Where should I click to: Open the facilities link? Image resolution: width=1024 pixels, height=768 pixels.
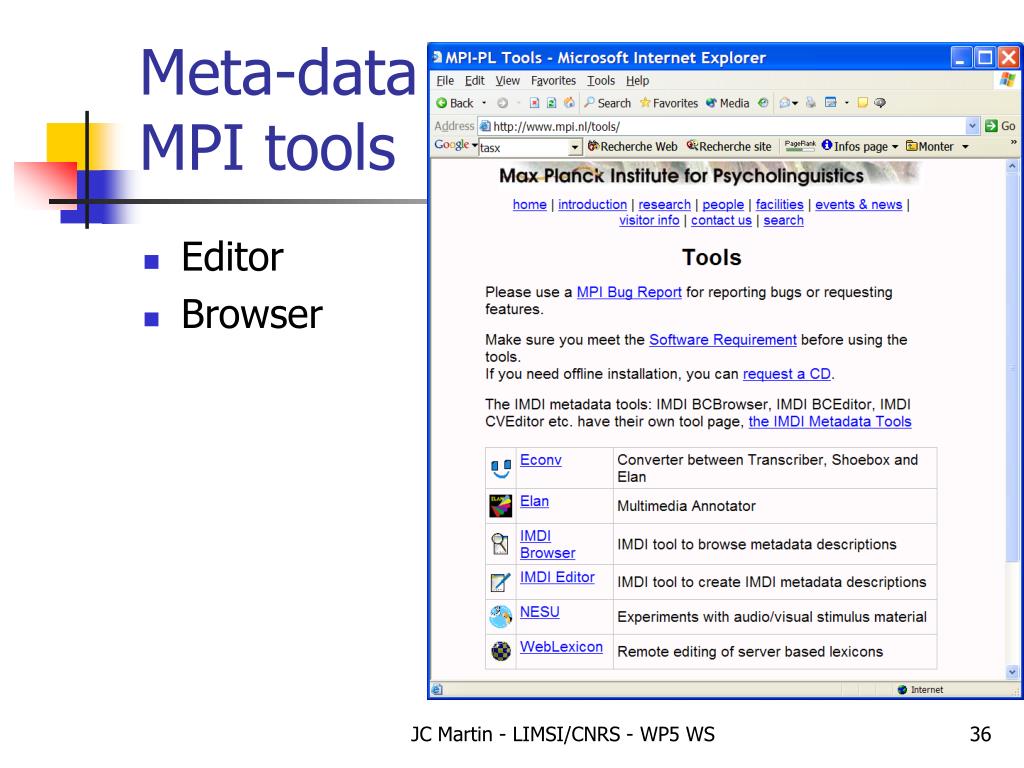[779, 204]
